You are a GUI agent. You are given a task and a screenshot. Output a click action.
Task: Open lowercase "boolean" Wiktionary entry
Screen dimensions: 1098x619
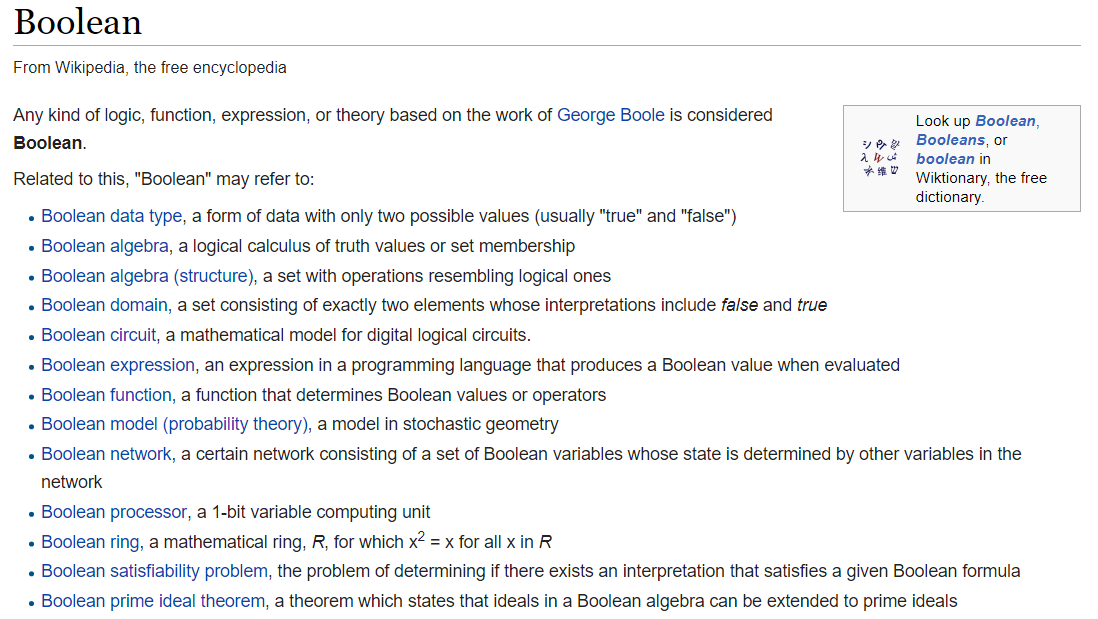coord(944,159)
